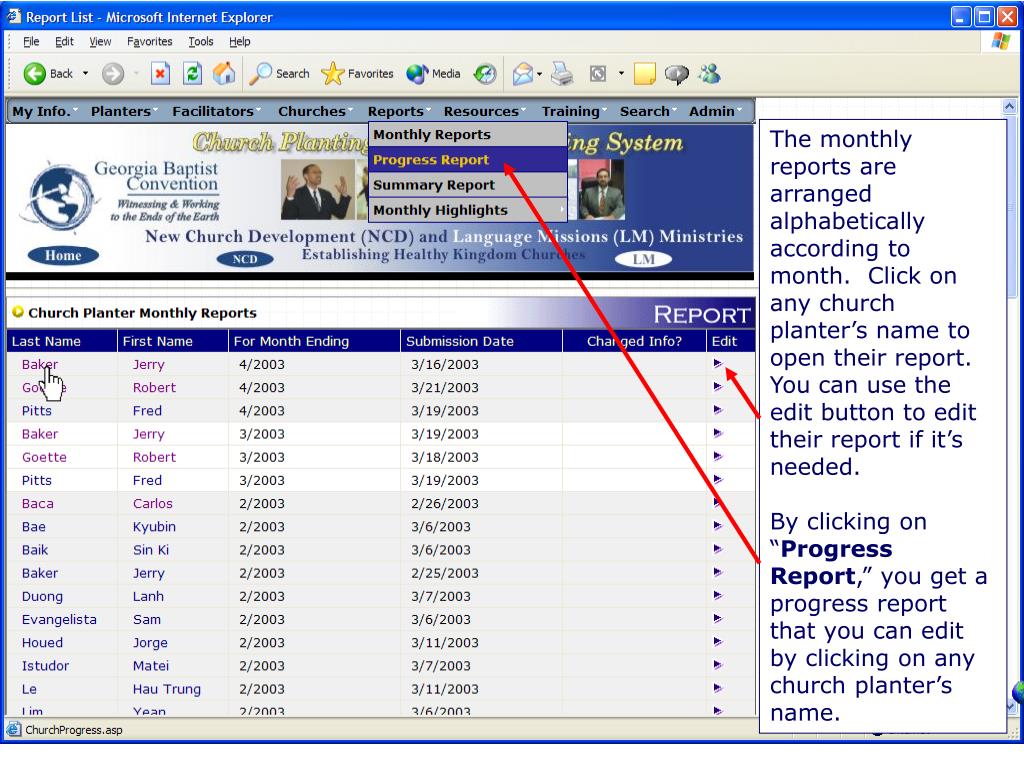Click edit arrow for Pitts 4/2003 row
The image size is (1024, 768).
718,410
